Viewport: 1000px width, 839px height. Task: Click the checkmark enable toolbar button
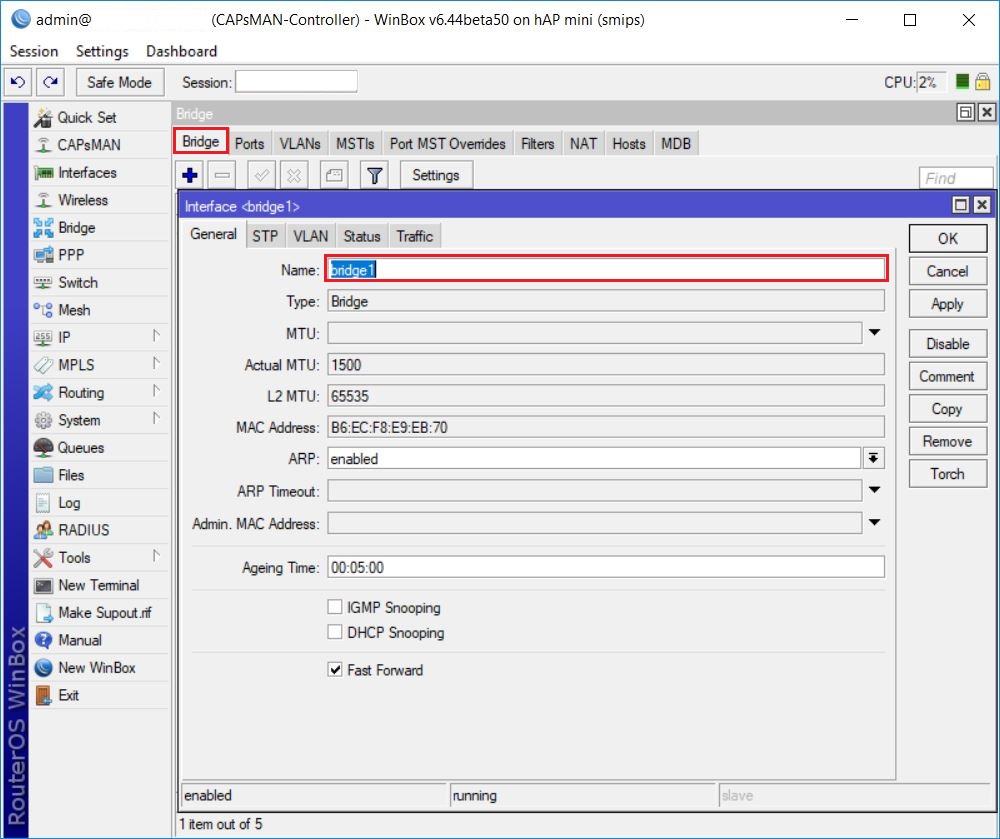tap(261, 175)
